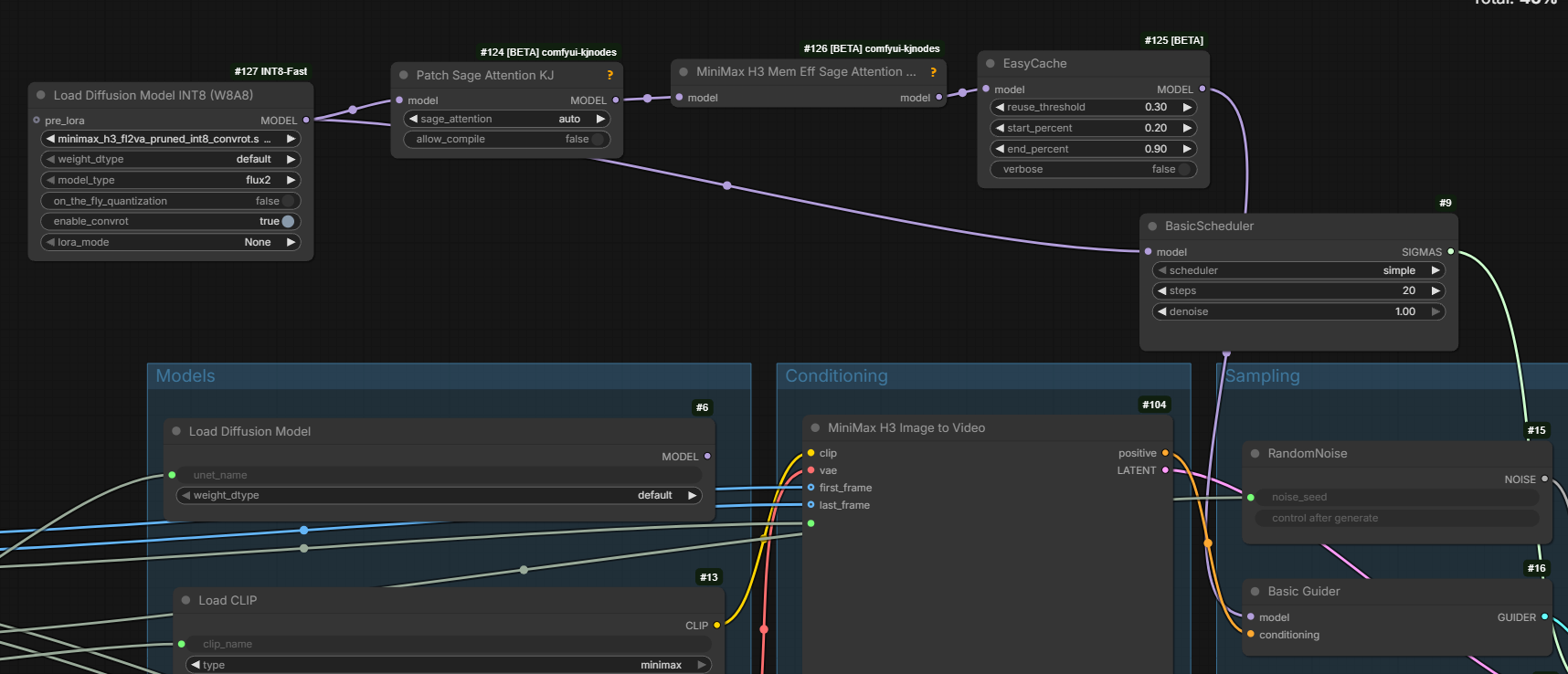The height and width of the screenshot is (674, 1568).
Task: Click the clip input port on Image to Video
Action: pyautogui.click(x=810, y=453)
